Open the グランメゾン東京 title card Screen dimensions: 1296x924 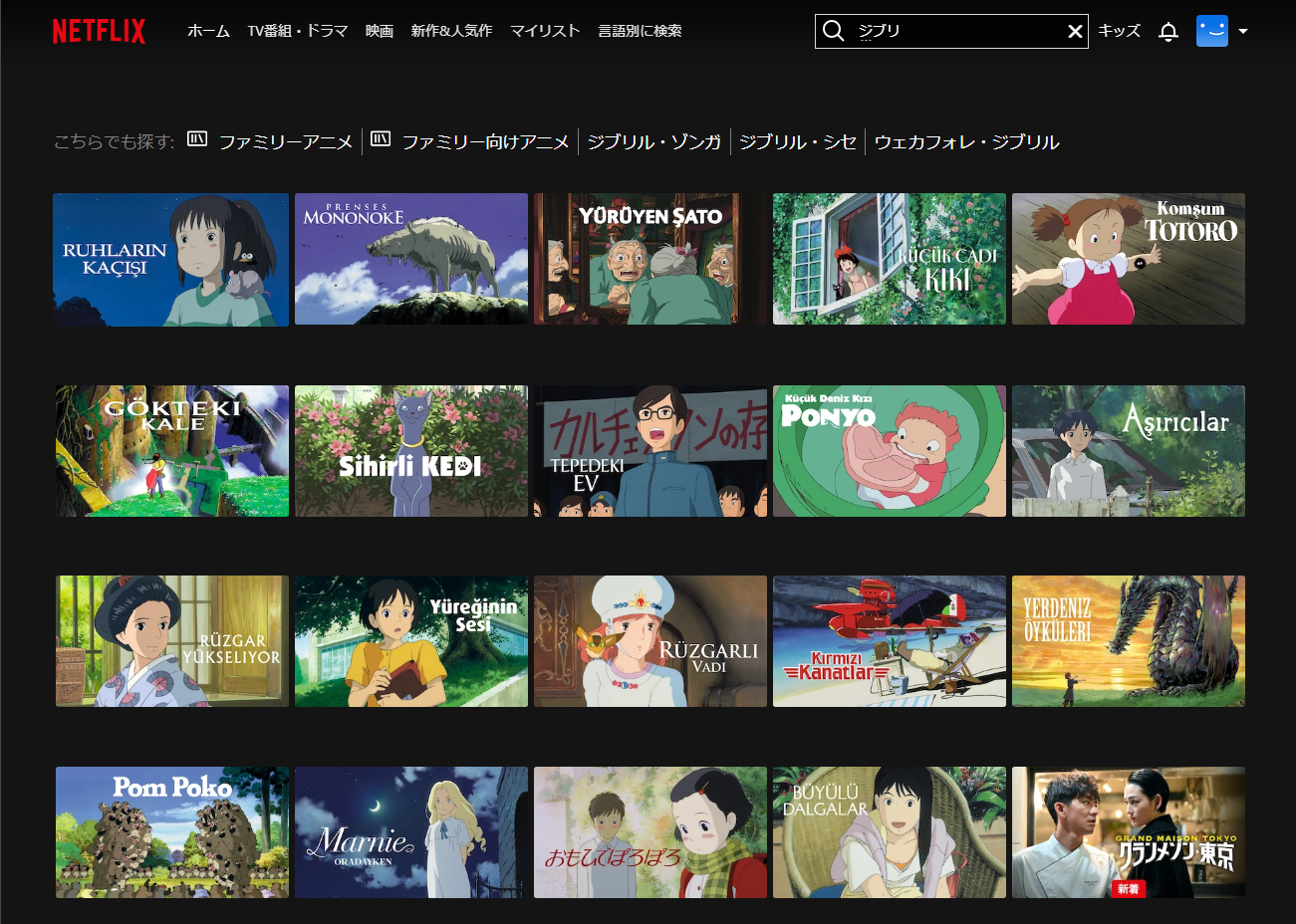pos(1129,832)
